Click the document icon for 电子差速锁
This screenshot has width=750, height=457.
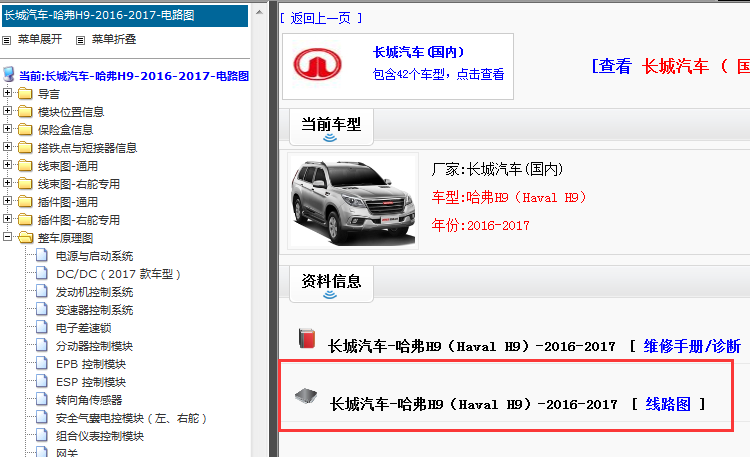click(x=42, y=327)
